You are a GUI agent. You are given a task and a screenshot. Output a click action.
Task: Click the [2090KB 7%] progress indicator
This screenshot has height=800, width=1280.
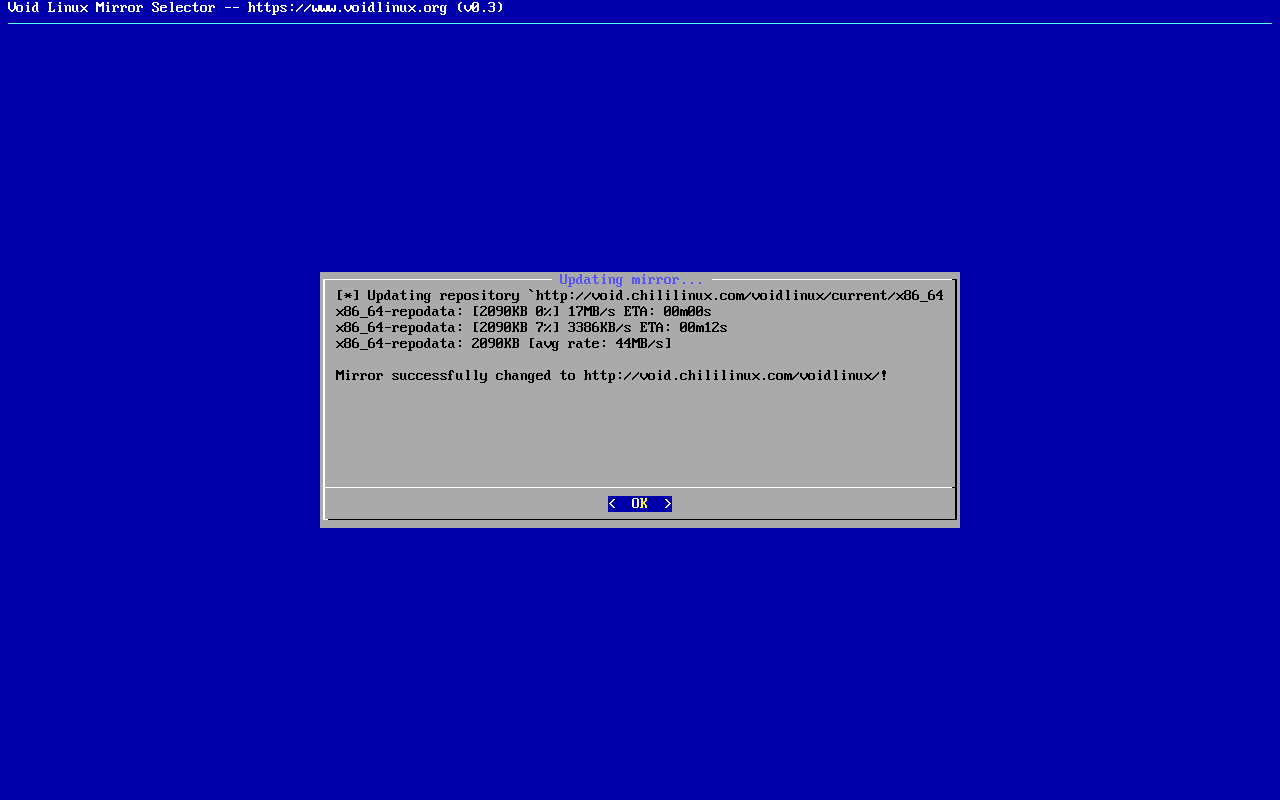point(515,328)
